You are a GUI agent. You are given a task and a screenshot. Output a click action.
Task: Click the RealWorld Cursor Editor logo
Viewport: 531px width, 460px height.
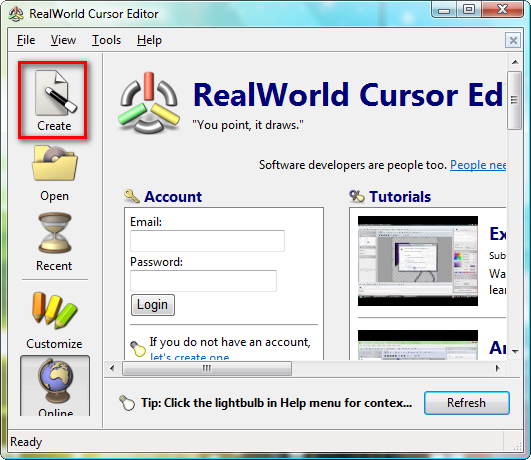click(149, 103)
